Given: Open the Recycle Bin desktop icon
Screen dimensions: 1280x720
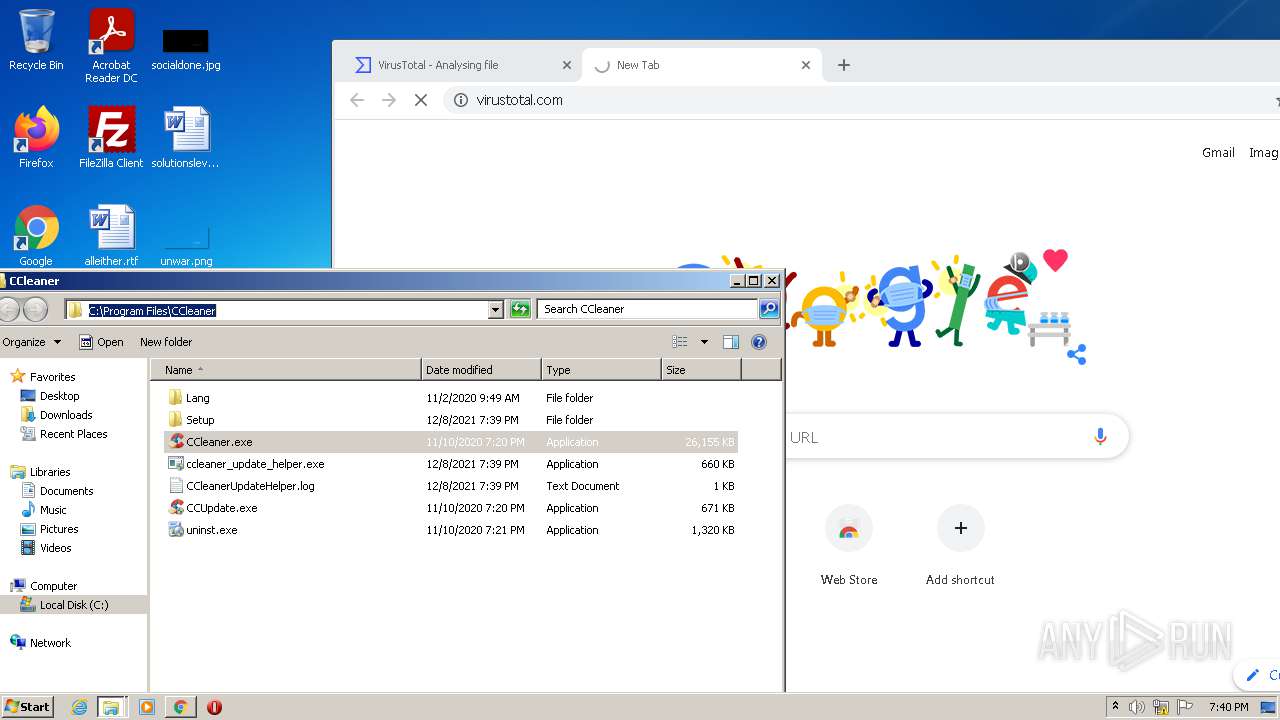Looking at the screenshot, I should click(36, 40).
